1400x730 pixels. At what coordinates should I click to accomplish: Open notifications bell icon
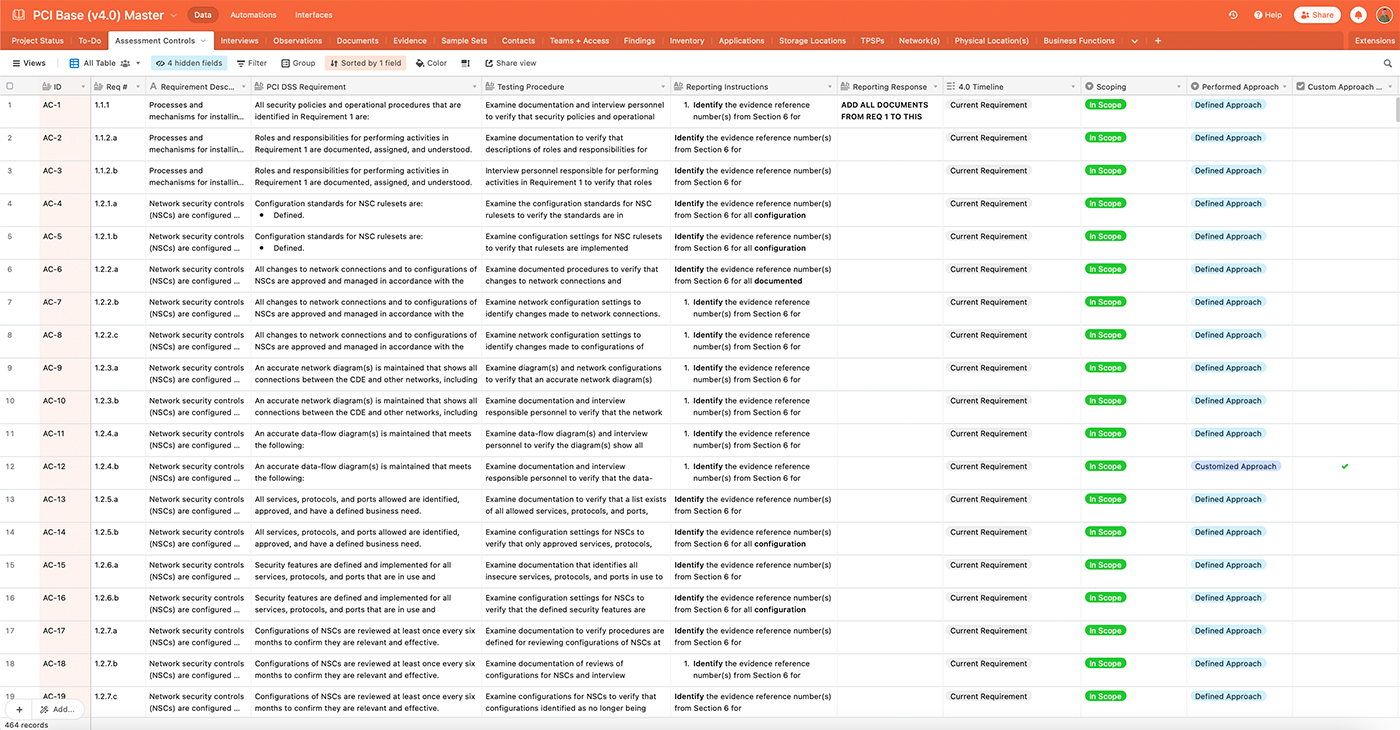point(1358,15)
